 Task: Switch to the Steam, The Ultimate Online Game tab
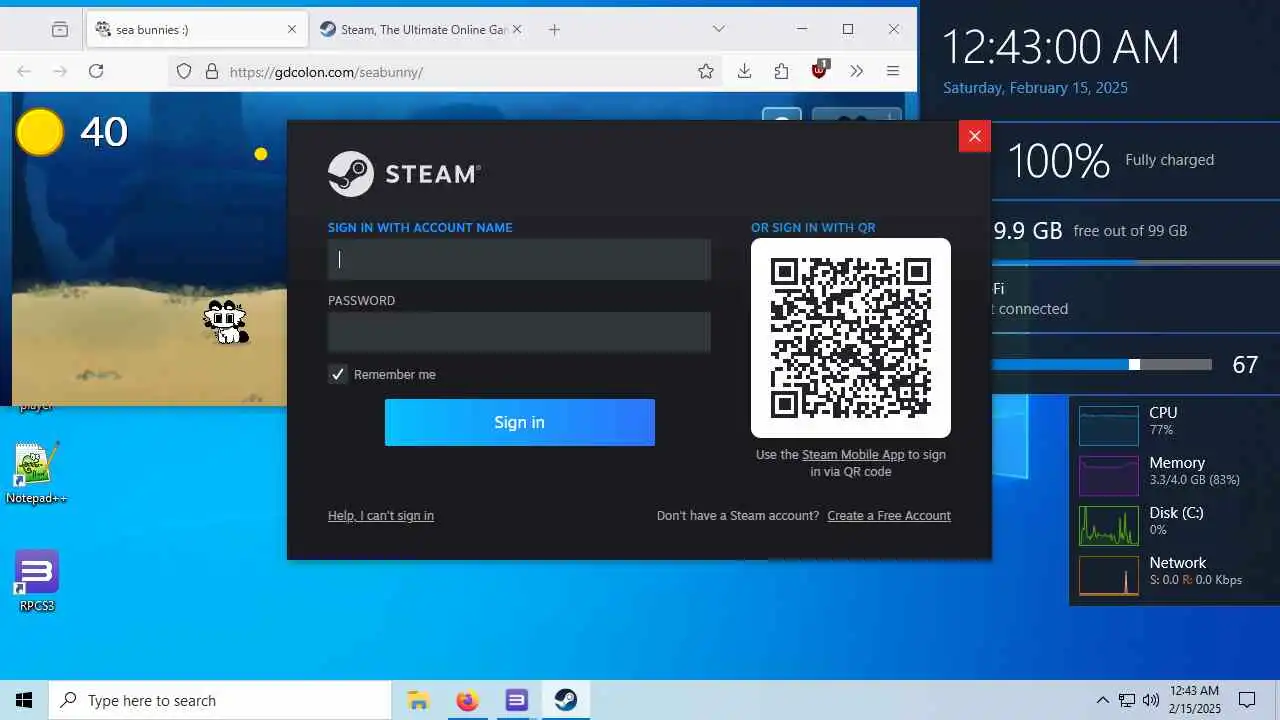coord(424,29)
